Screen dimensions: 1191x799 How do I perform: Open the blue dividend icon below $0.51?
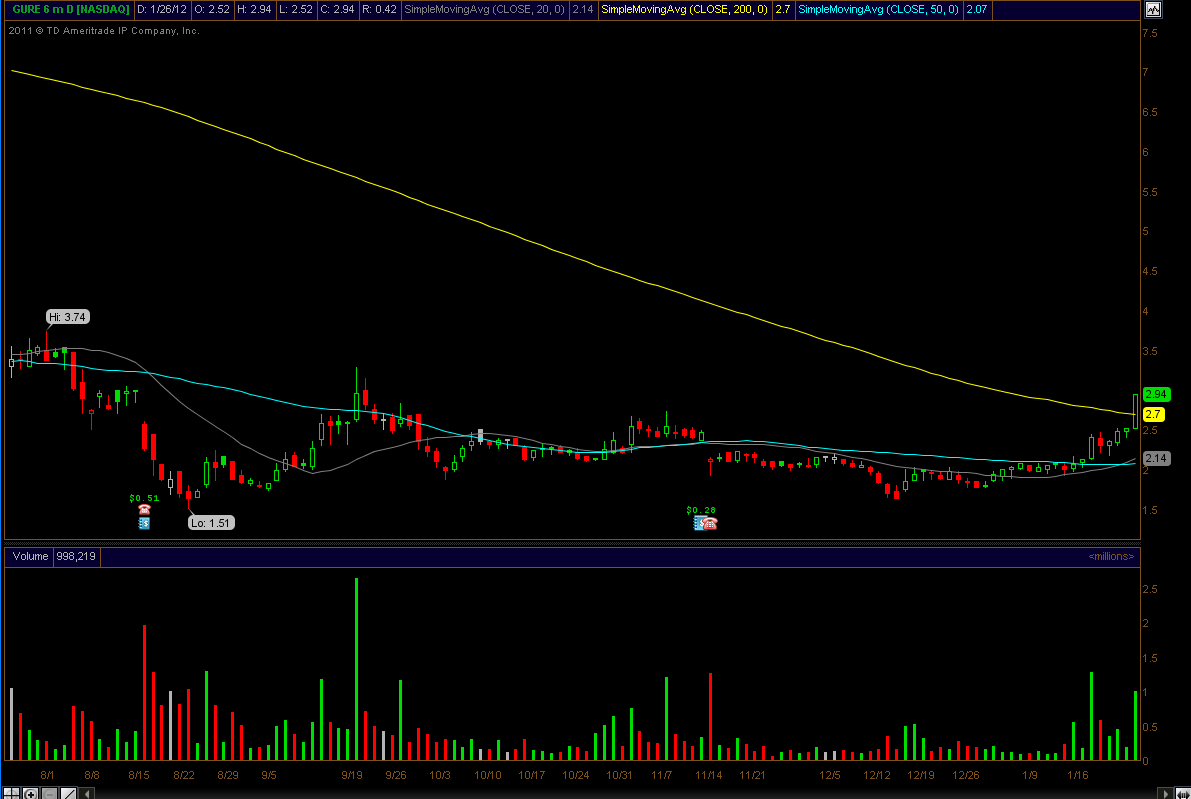144,523
